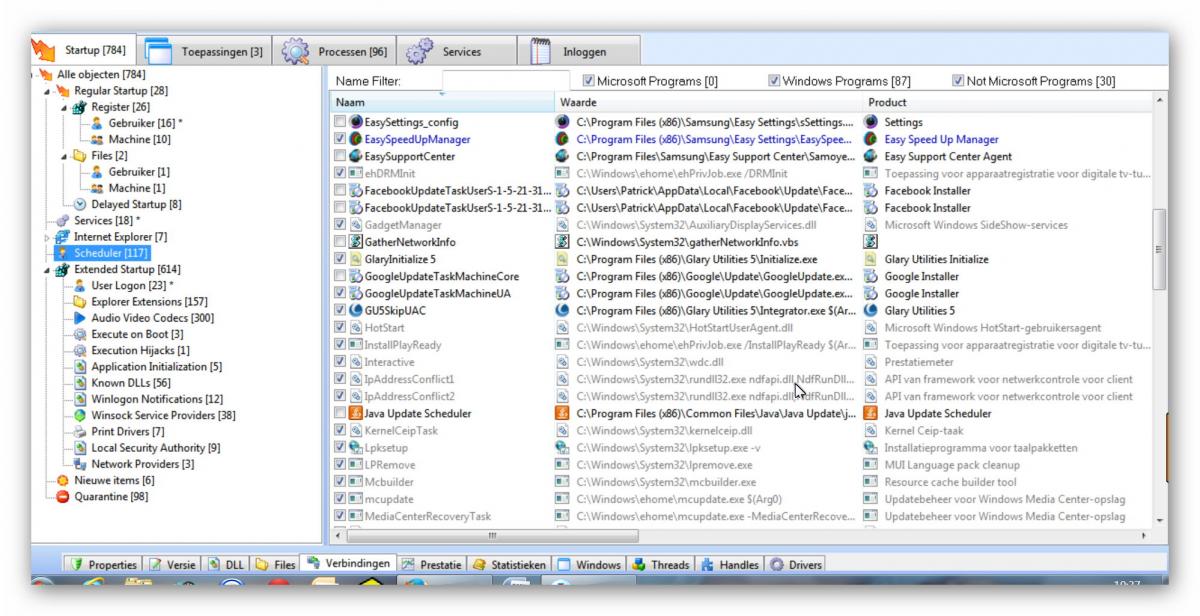Select the "MediaCenterRecoveryTask" row name
The height and width of the screenshot is (616, 1200).
pos(428,516)
